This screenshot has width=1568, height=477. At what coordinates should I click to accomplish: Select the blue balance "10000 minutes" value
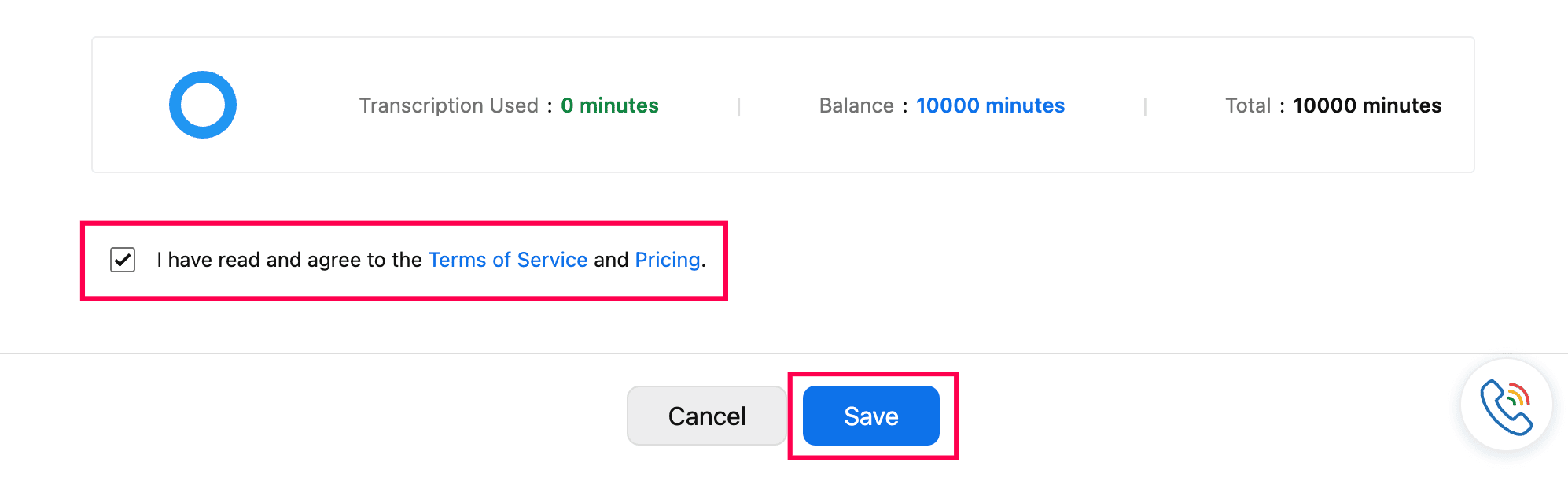[990, 105]
